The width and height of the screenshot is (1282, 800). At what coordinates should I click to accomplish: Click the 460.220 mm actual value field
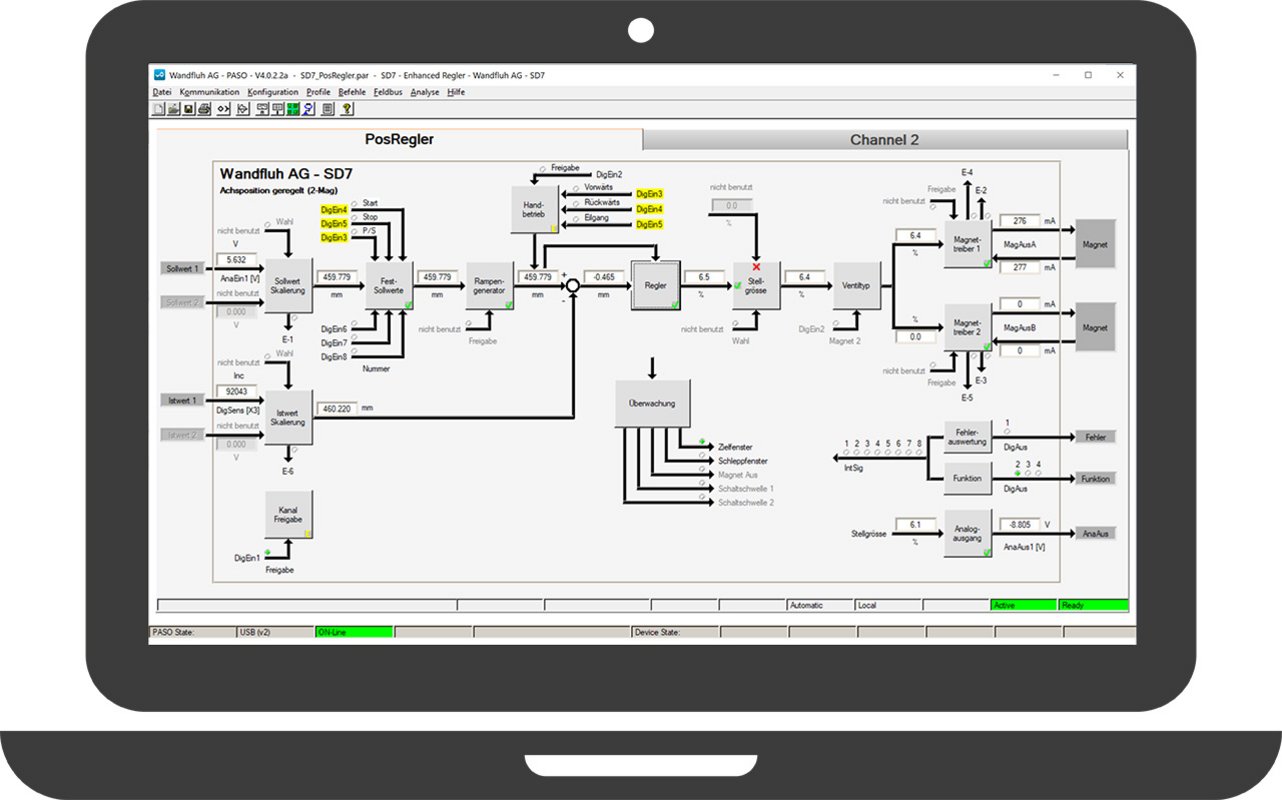tap(338, 408)
